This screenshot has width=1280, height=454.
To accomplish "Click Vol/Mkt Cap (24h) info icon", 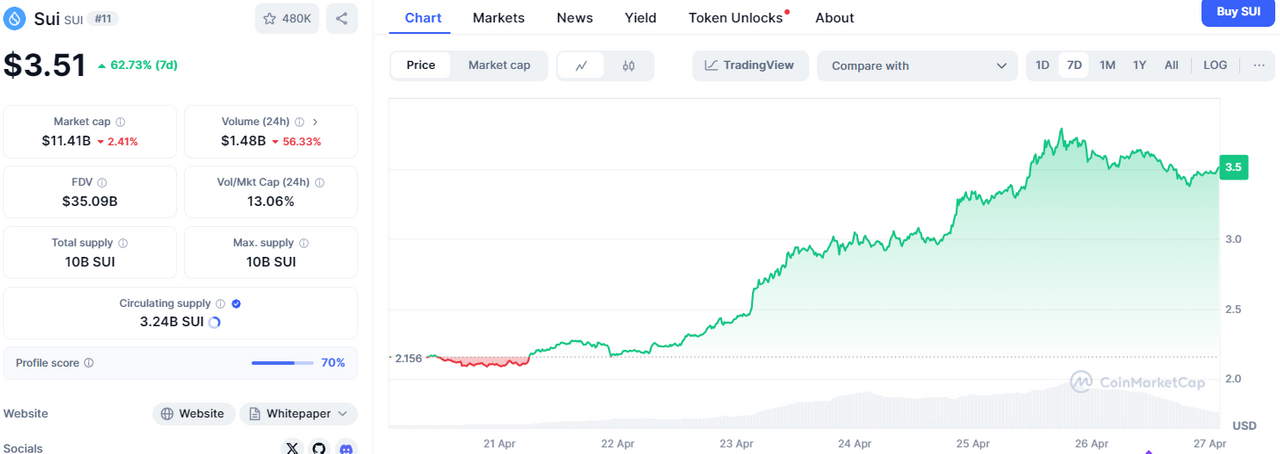I will click(319, 183).
